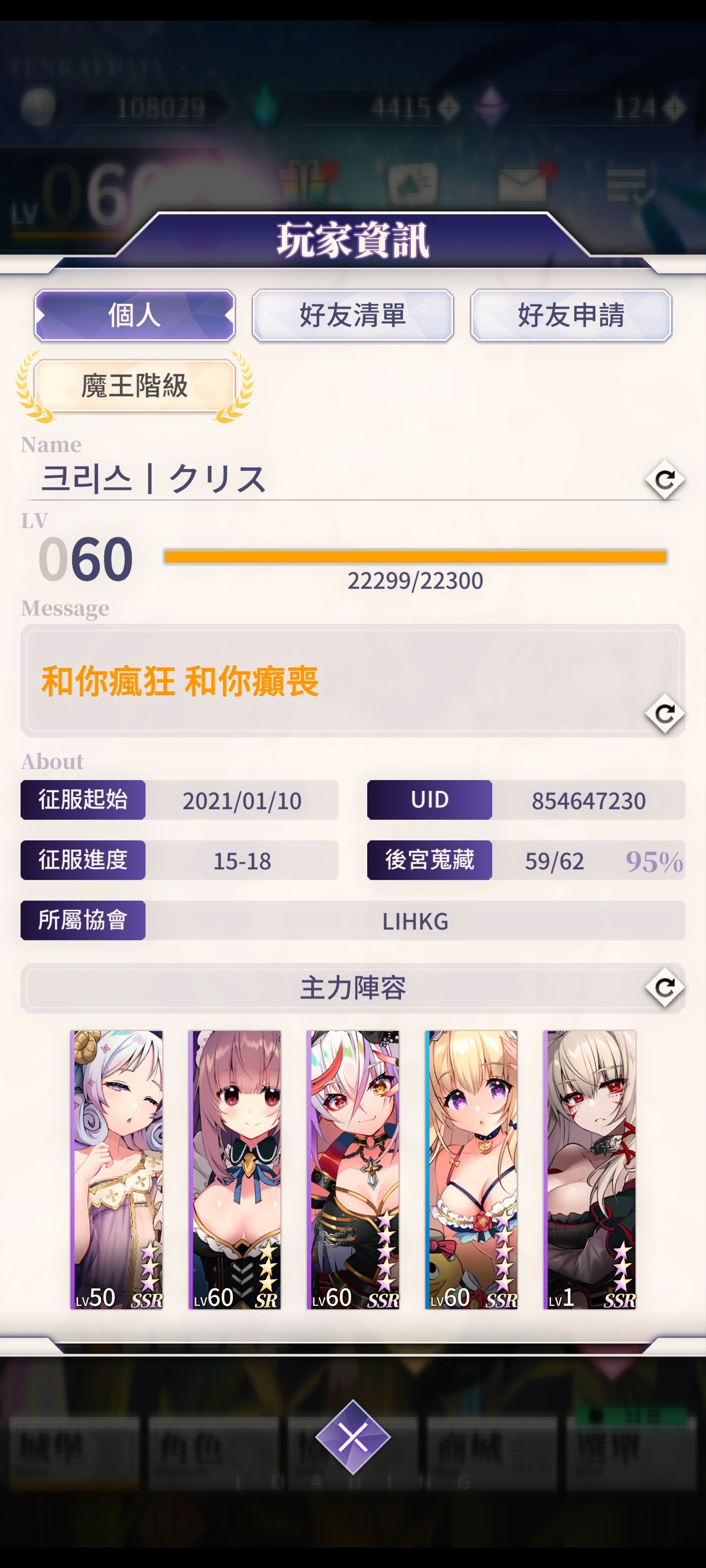This screenshot has width=706, height=1568.
Task: Open the gift box icon
Action: pos(303,181)
